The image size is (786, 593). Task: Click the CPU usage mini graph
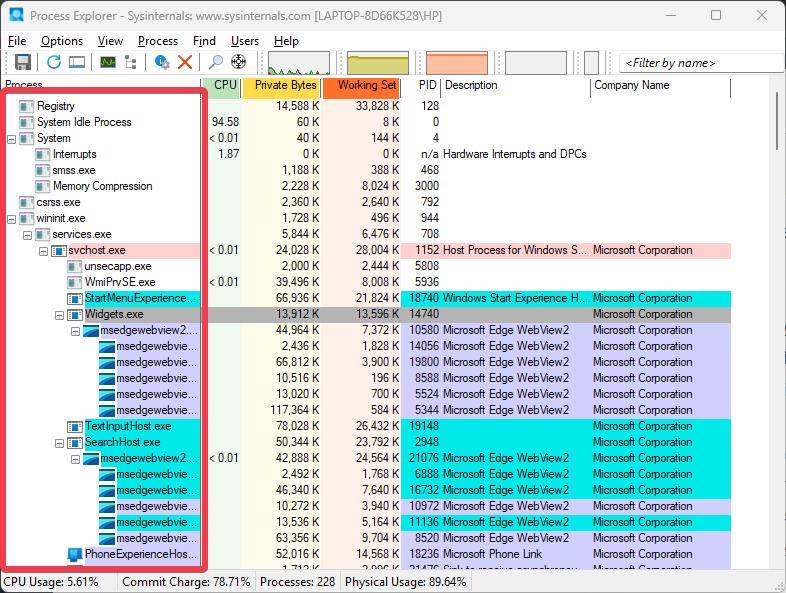299,63
